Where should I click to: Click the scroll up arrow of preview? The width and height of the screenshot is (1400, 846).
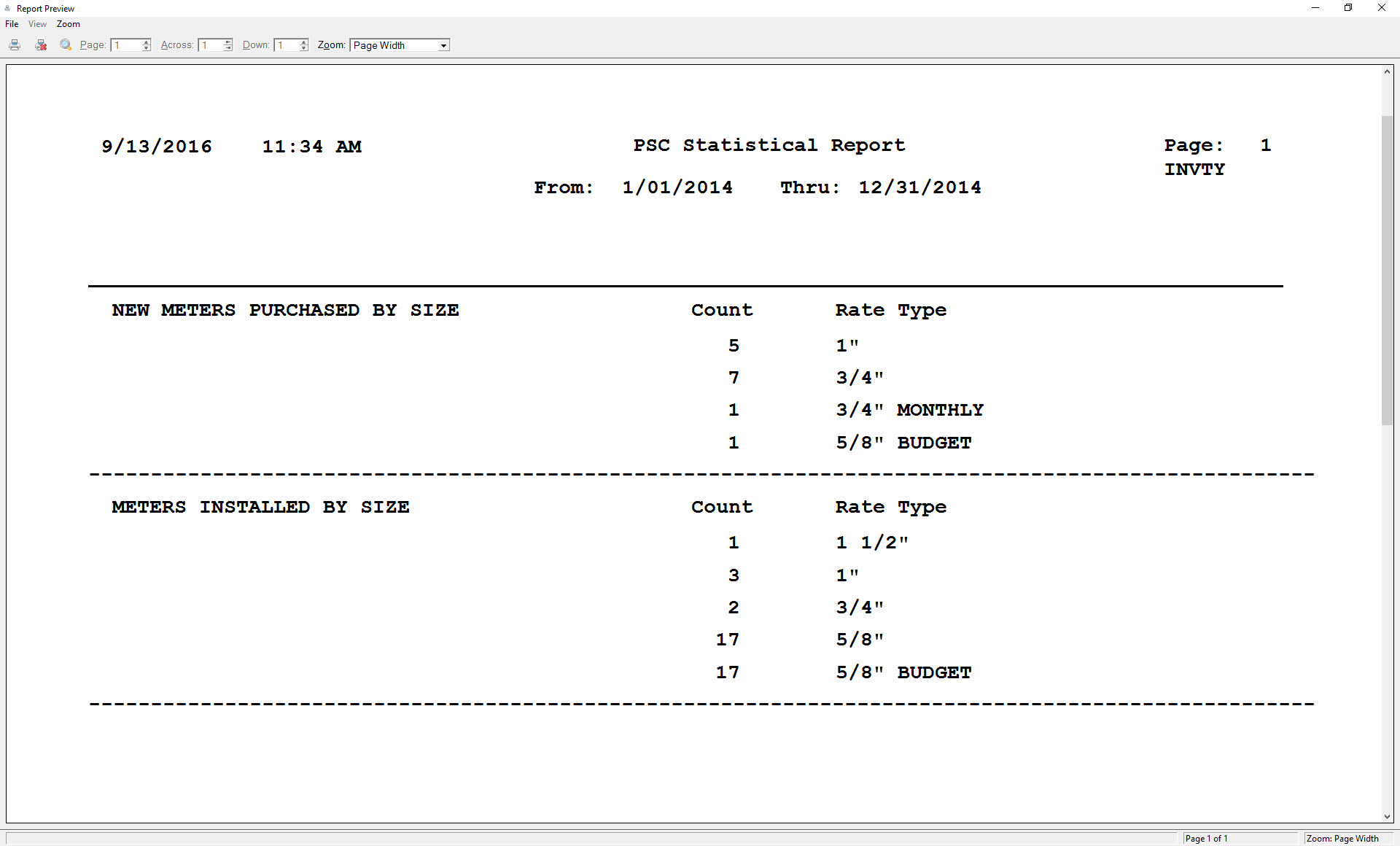(1387, 71)
